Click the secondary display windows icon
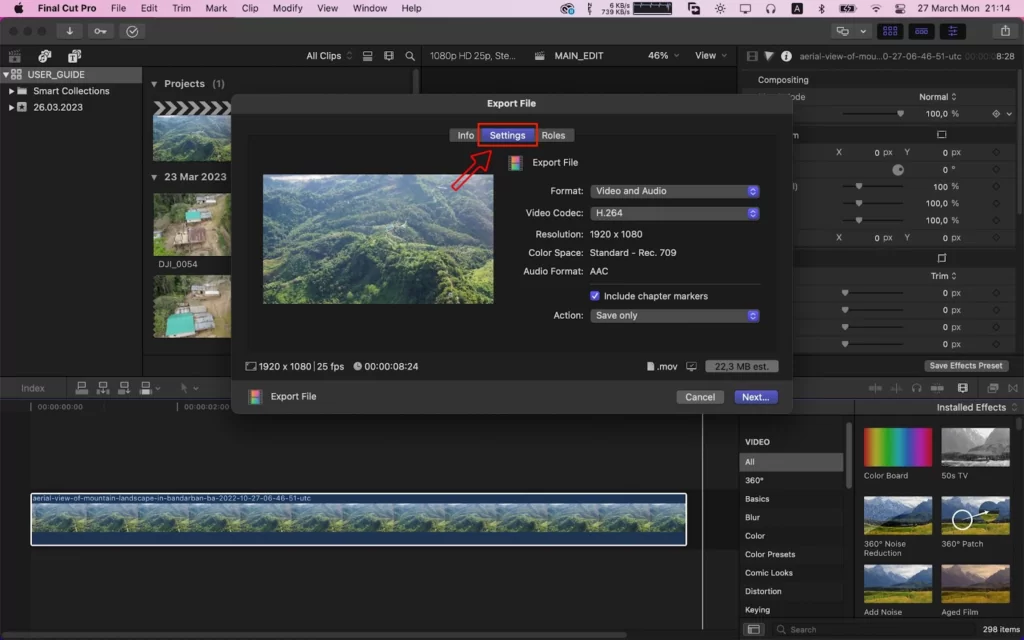This screenshot has height=640, width=1024. coord(842,31)
